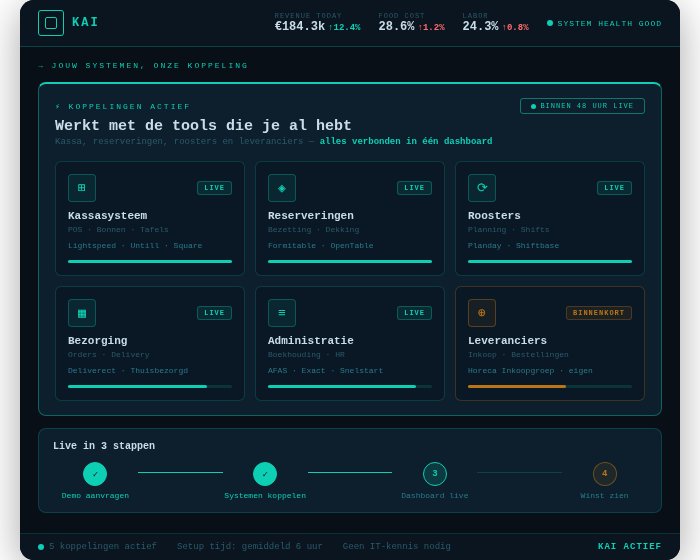Click the Leveranciers card title

coord(507,341)
